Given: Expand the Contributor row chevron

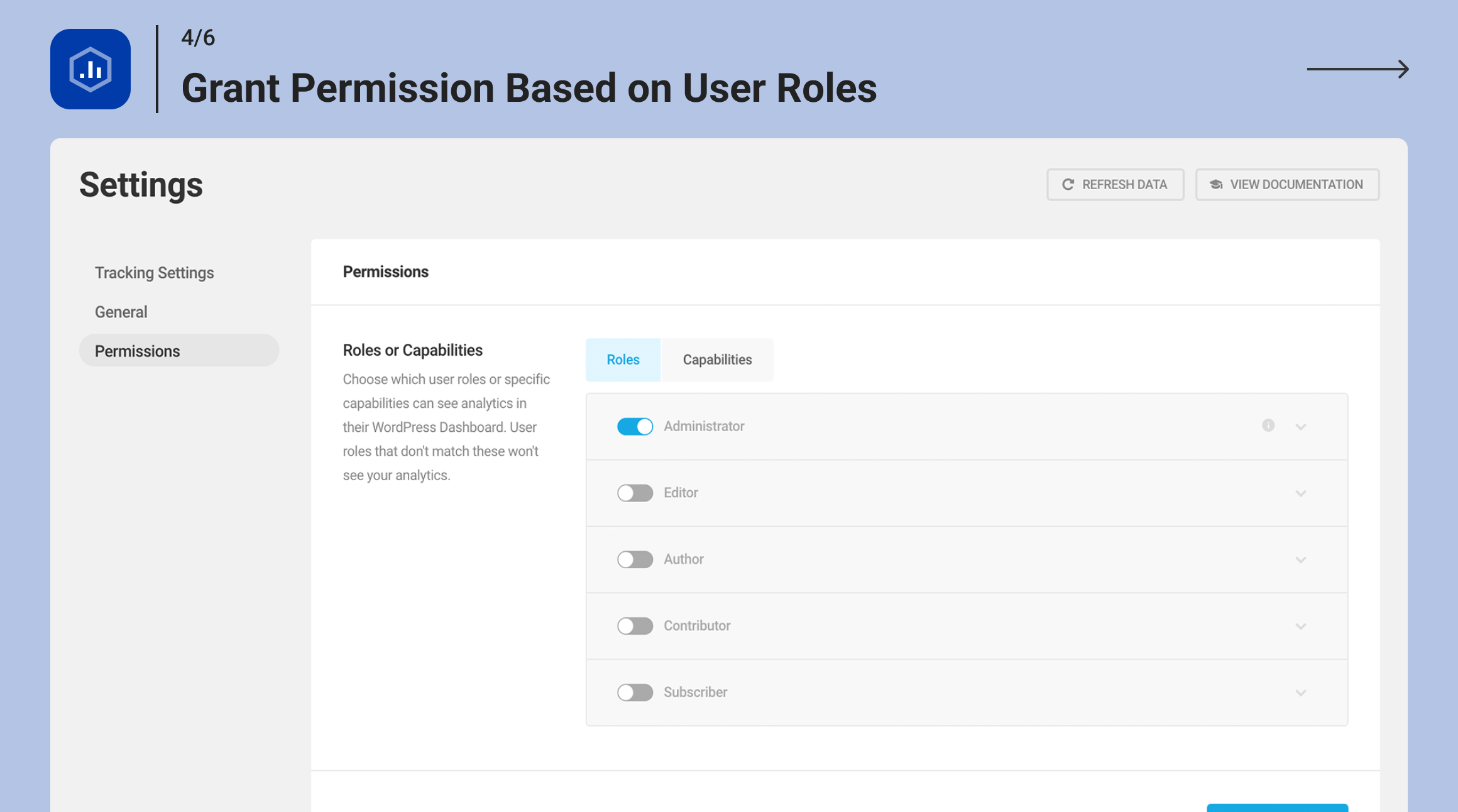Looking at the screenshot, I should tap(1301, 627).
